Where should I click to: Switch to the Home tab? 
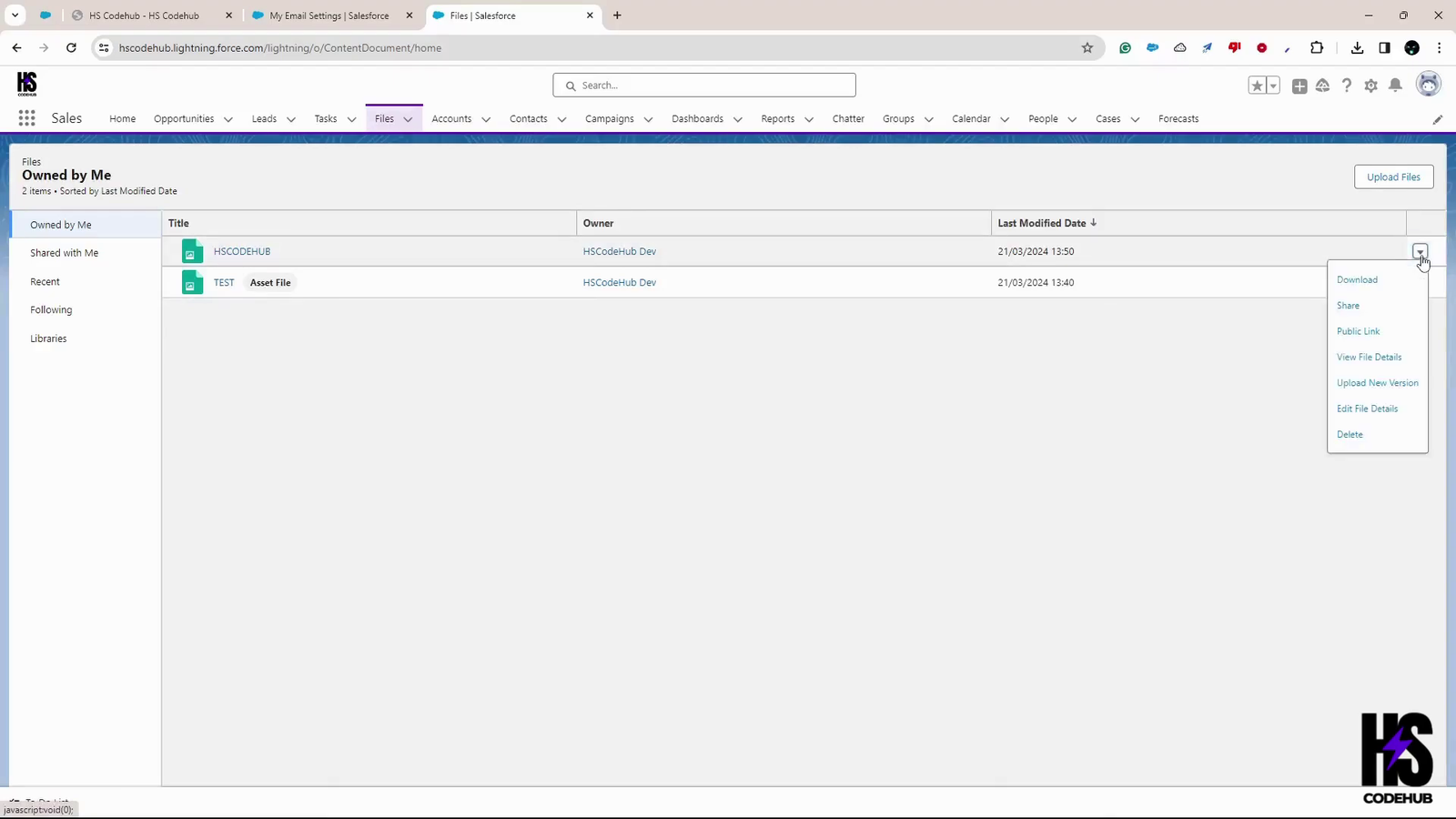click(x=122, y=119)
